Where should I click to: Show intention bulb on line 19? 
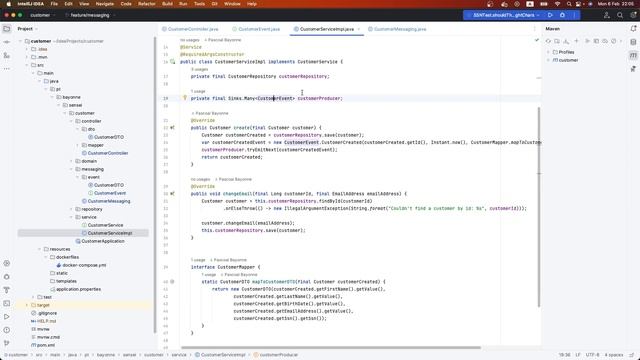185,98
